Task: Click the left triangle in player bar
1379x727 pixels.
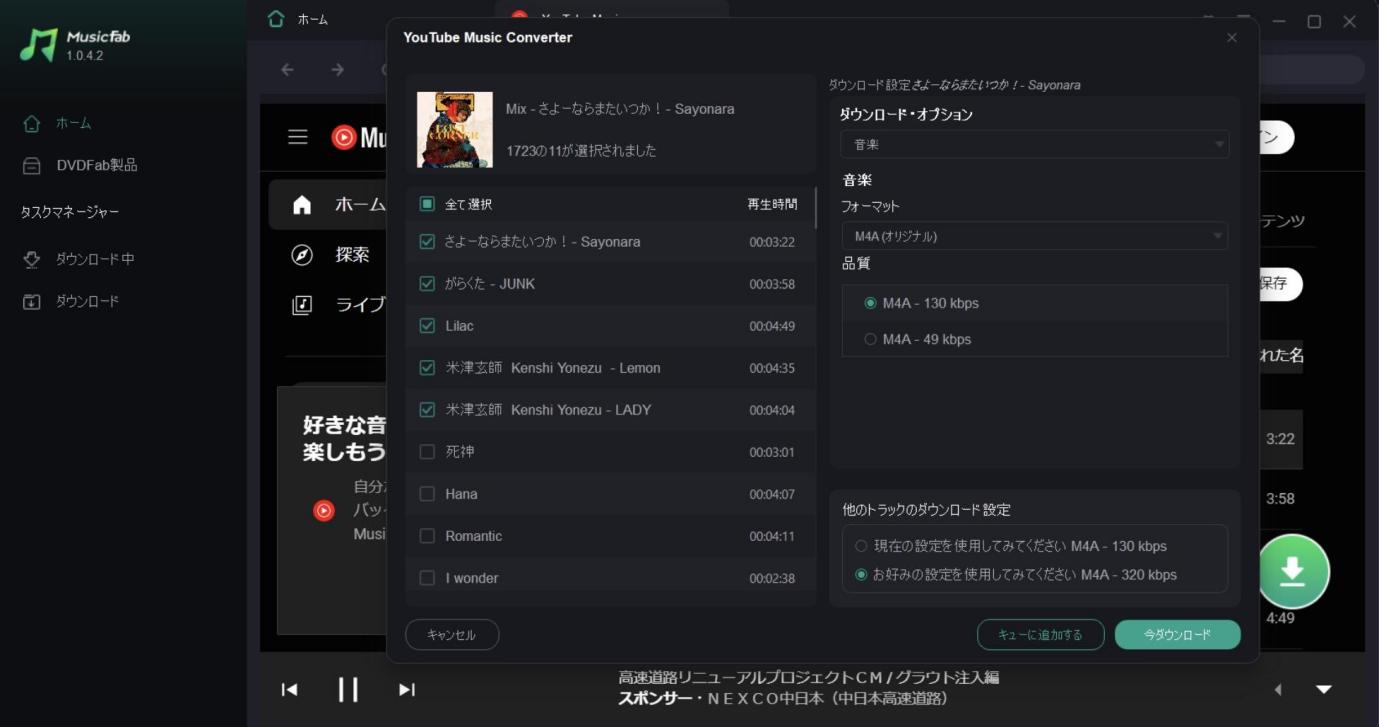Action: pos(1278,689)
